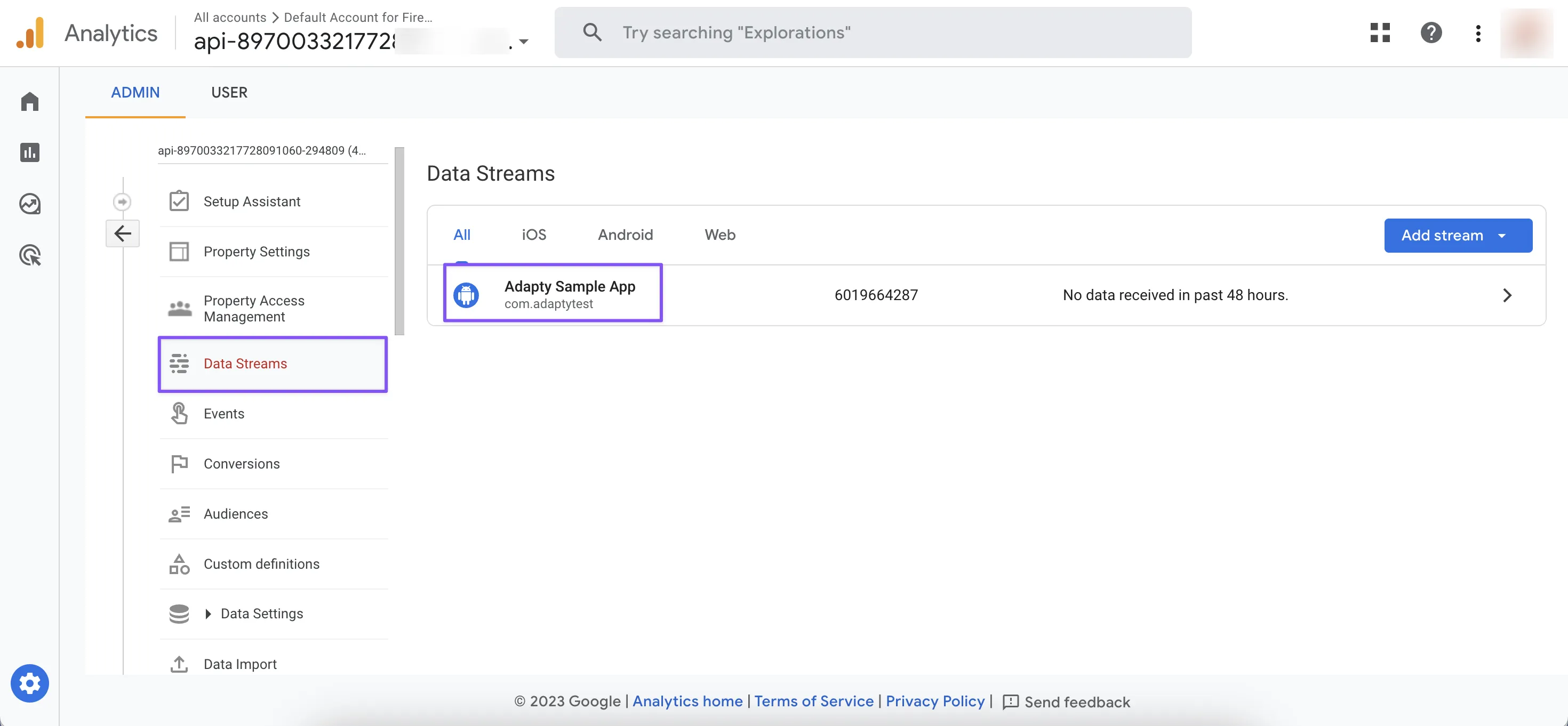Image resolution: width=1568 pixels, height=726 pixels.
Task: Open Google apps grid icon
Action: (1380, 33)
